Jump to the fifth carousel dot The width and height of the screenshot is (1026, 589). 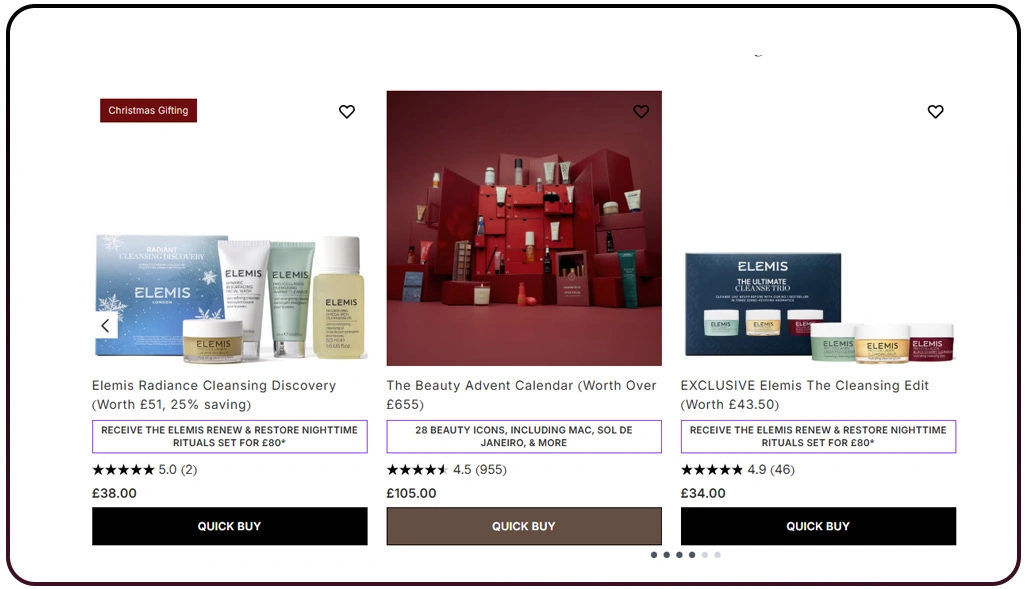(x=705, y=555)
